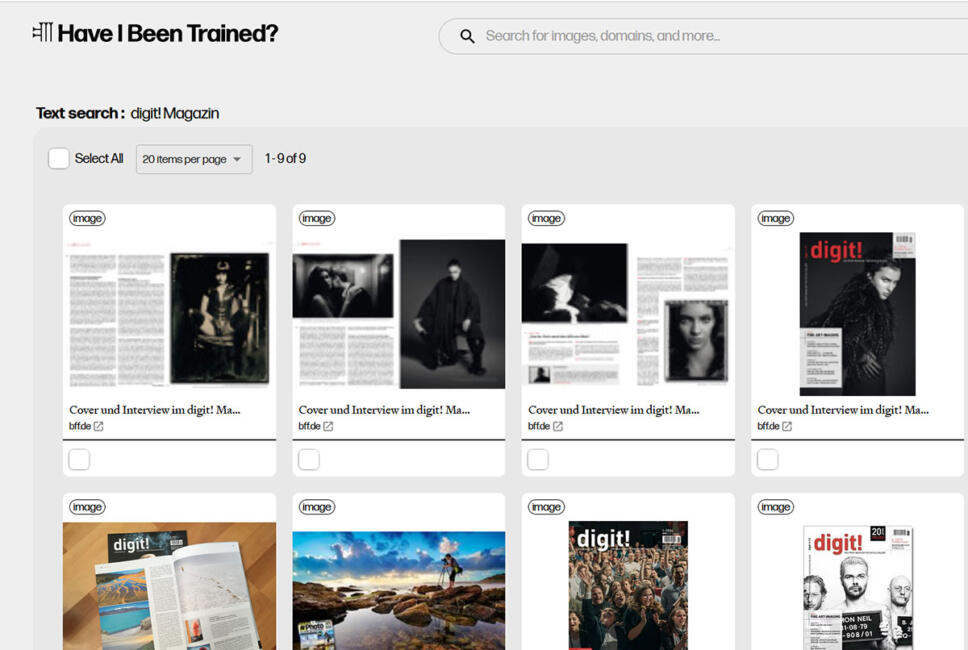Open bff.de link on kissing-couple card
968x650 pixels.
[x=309, y=426]
